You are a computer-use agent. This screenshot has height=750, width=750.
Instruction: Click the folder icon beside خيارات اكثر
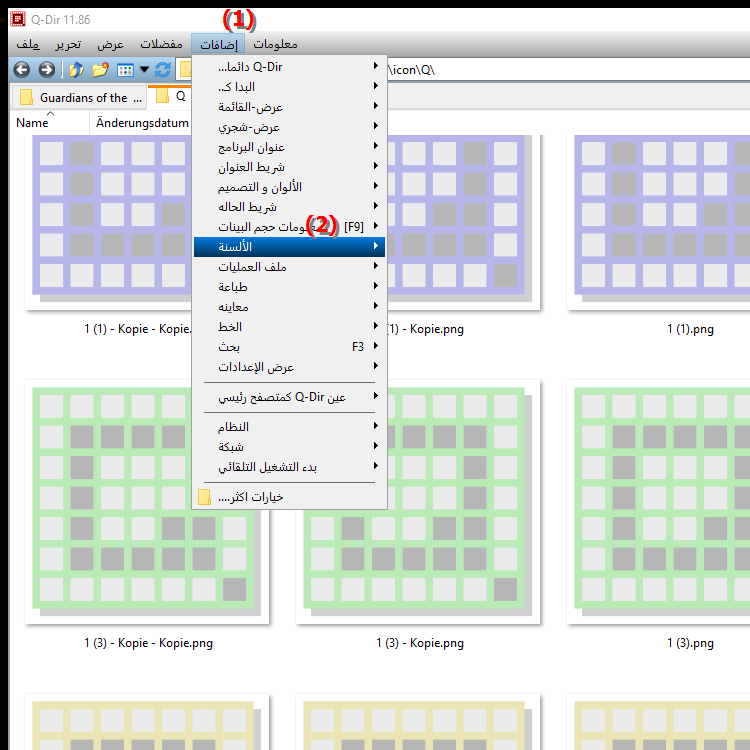204,497
